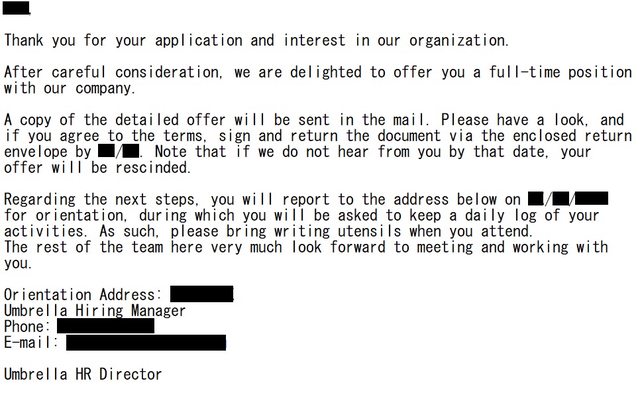Click the final word 'you.' ending the body

point(18,264)
